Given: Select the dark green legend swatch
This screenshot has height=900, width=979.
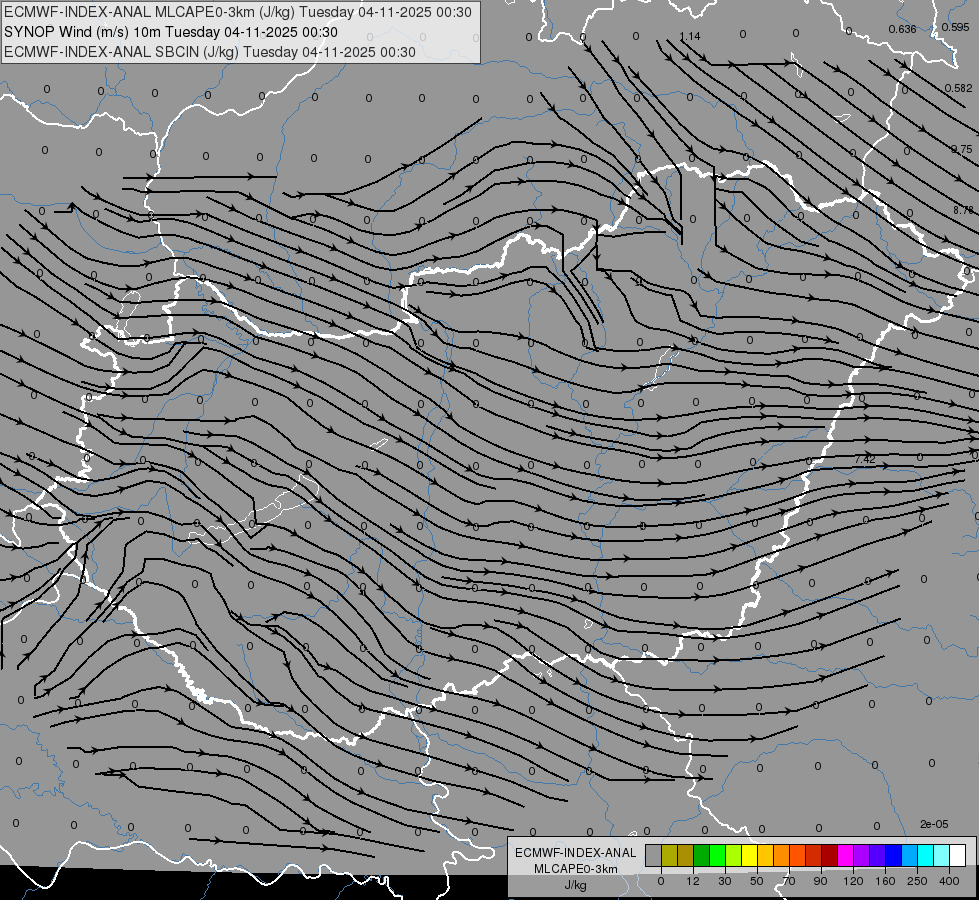Looking at the screenshot, I should [x=702, y=856].
